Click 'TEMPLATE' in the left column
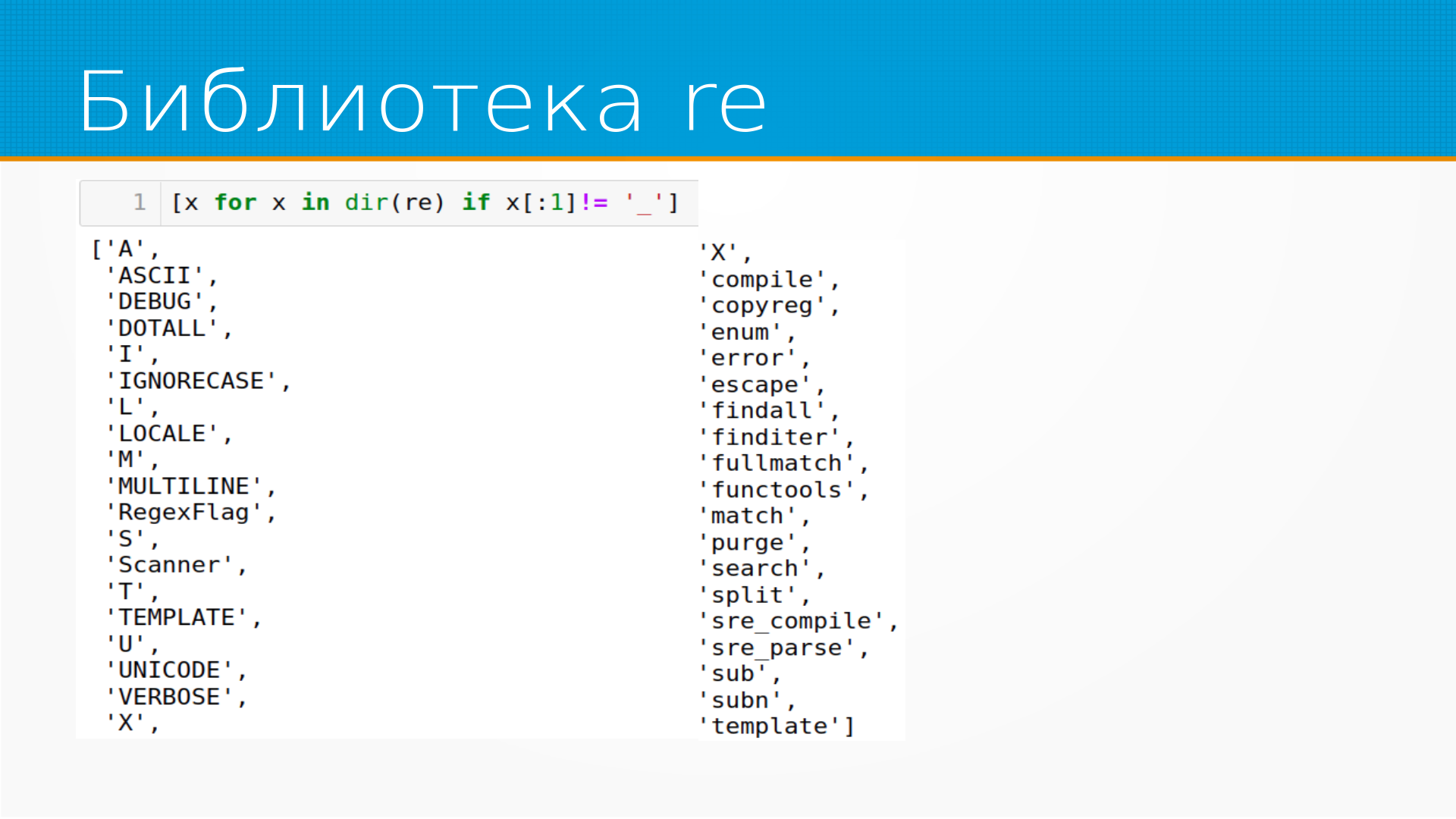This screenshot has width=1456, height=819. click(x=177, y=617)
